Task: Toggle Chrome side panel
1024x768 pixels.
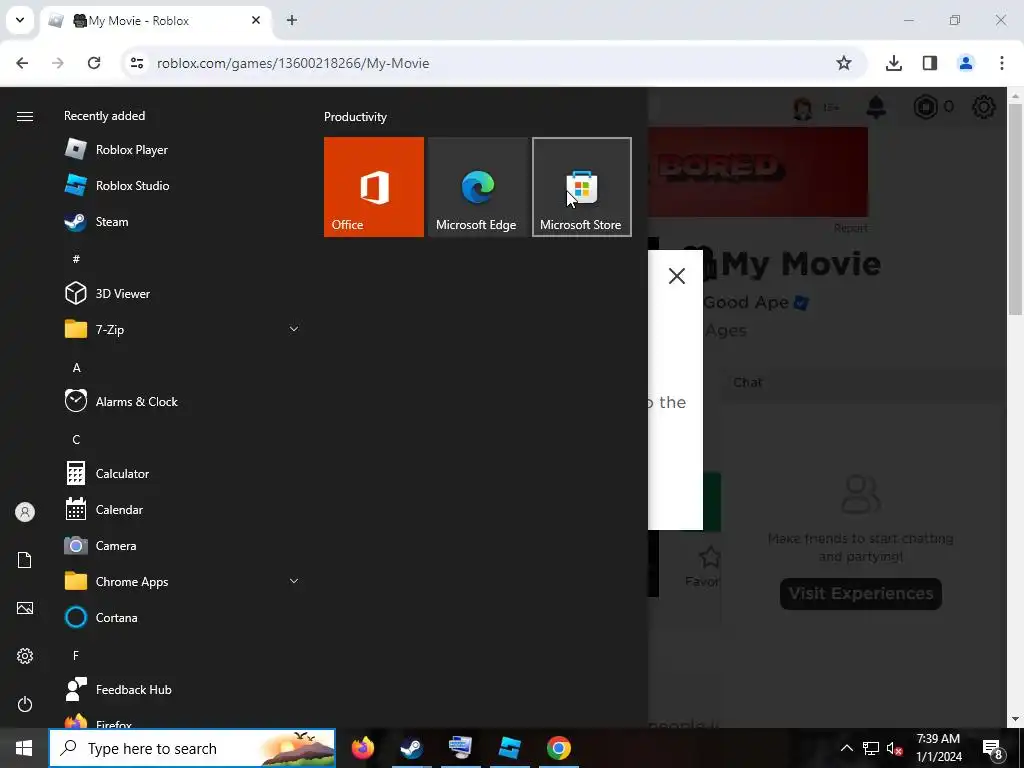Action: [930, 63]
